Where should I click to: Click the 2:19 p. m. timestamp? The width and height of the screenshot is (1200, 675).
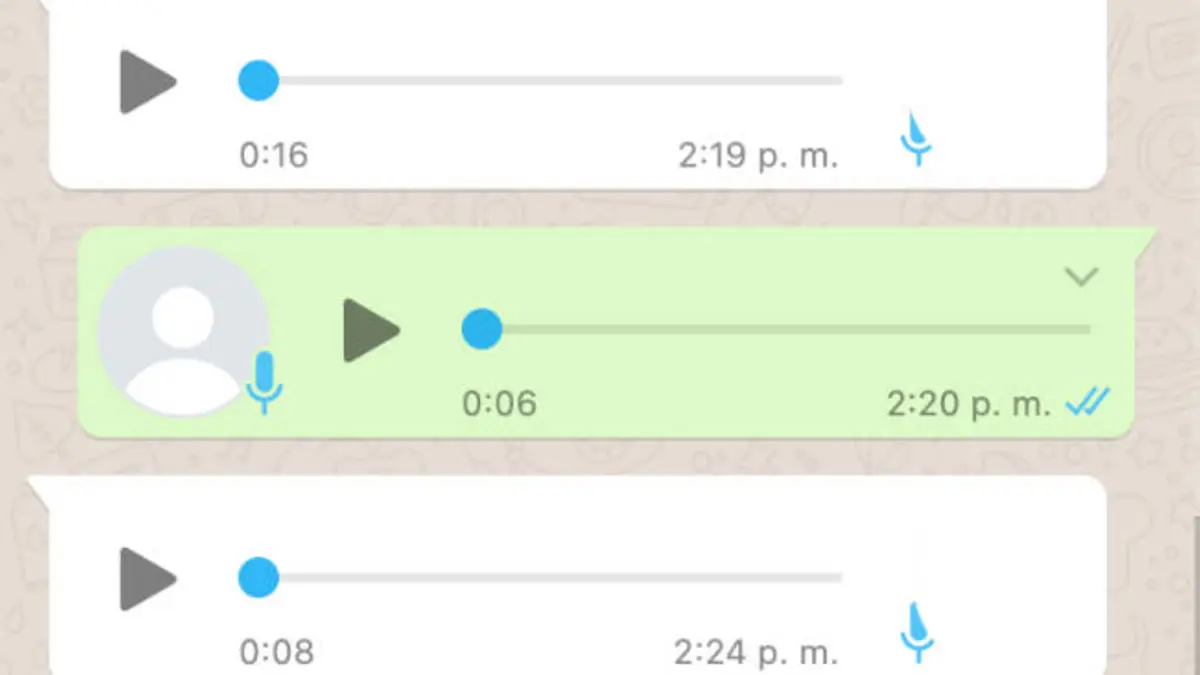(758, 156)
